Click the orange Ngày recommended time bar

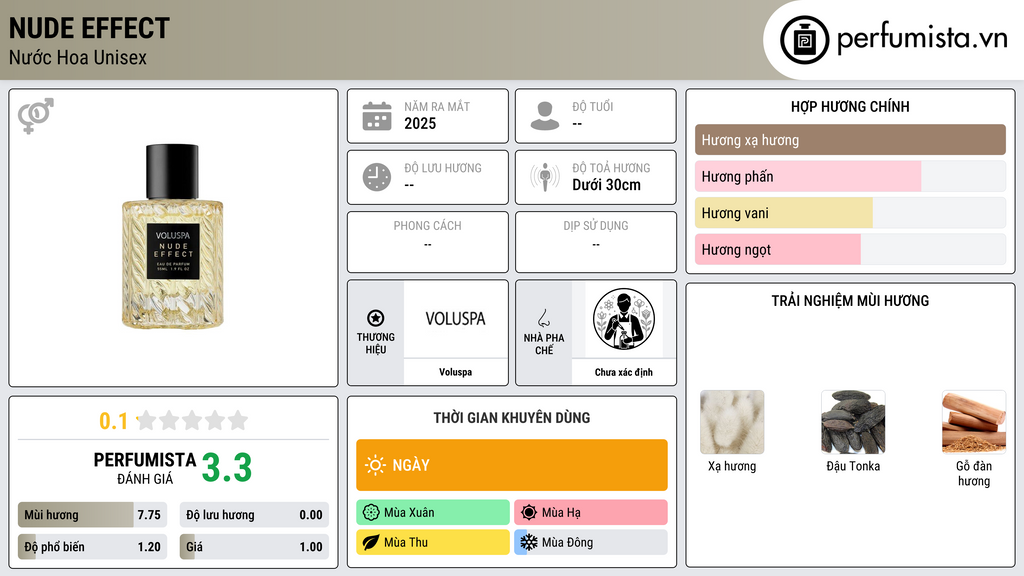click(x=512, y=465)
